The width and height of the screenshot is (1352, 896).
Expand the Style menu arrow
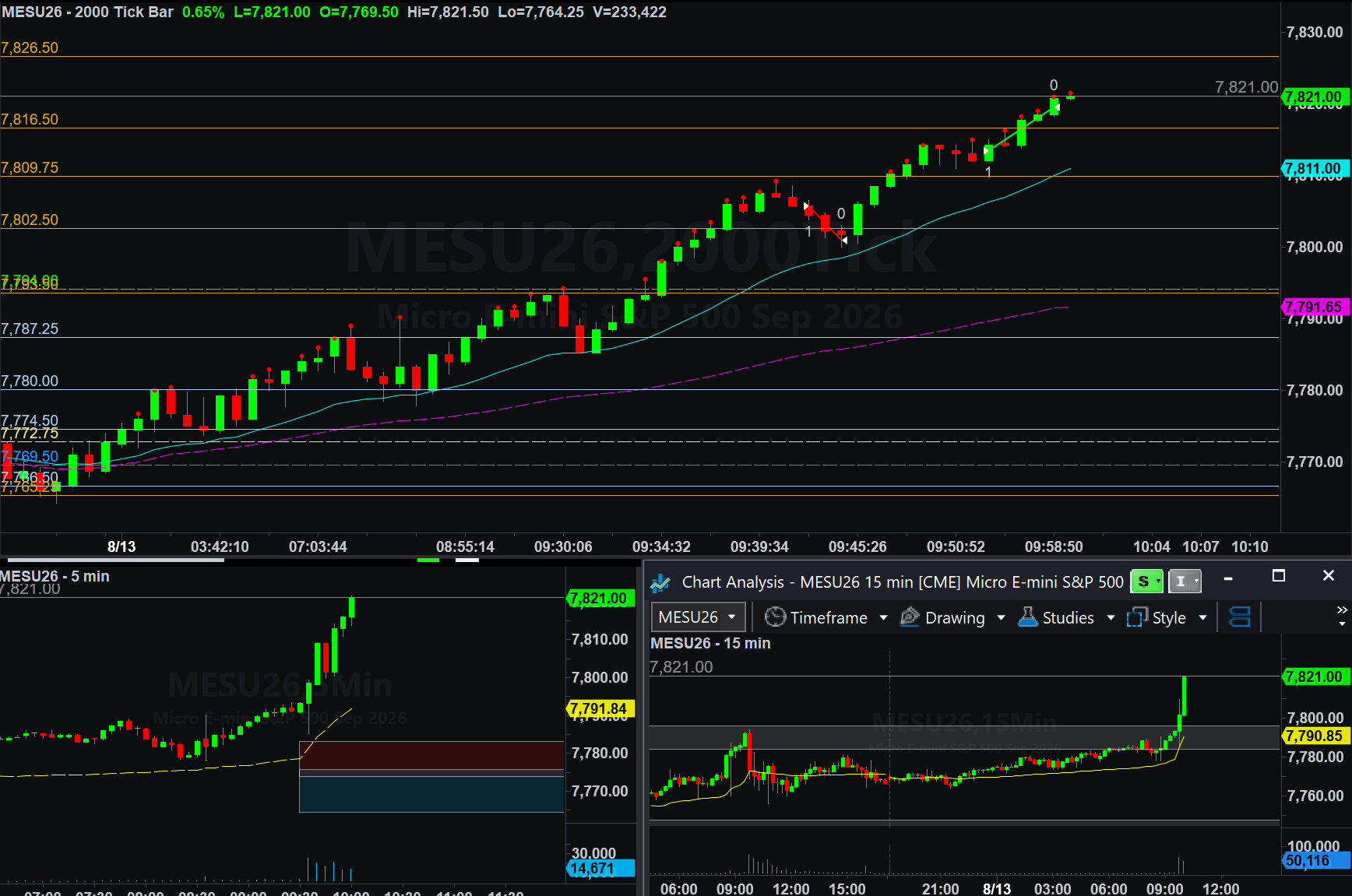tap(1202, 617)
